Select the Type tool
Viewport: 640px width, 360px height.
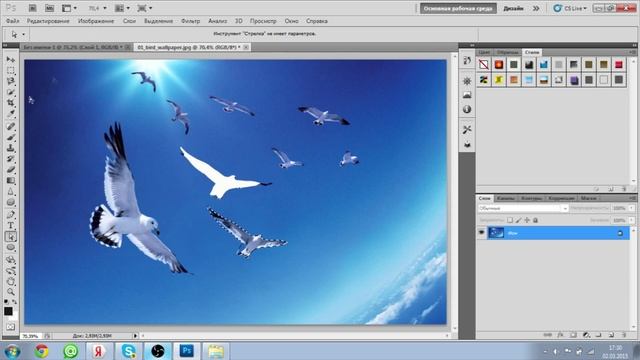coord(11,225)
